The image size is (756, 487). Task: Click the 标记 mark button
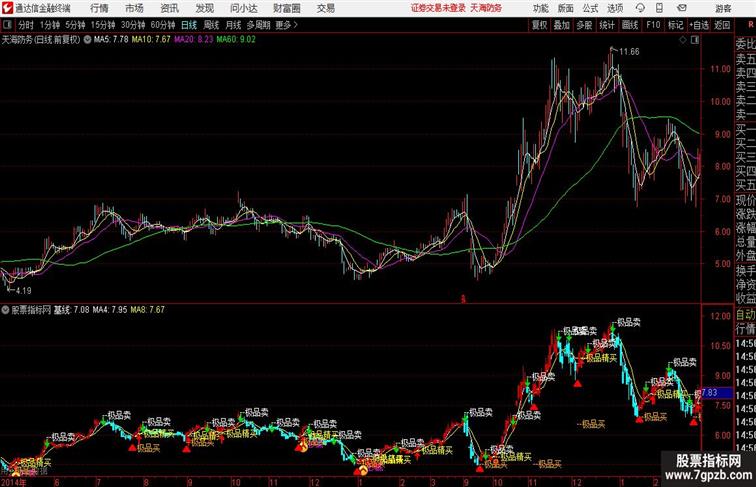(675, 25)
